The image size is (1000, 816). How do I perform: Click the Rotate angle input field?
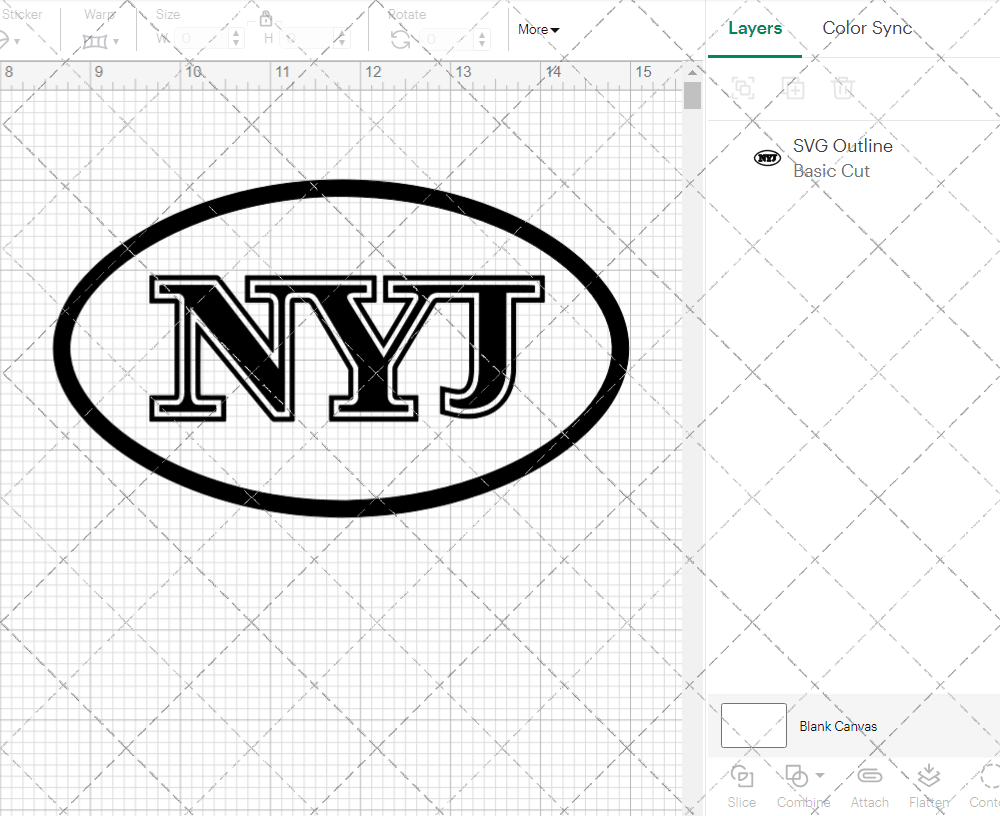[x=446, y=39]
